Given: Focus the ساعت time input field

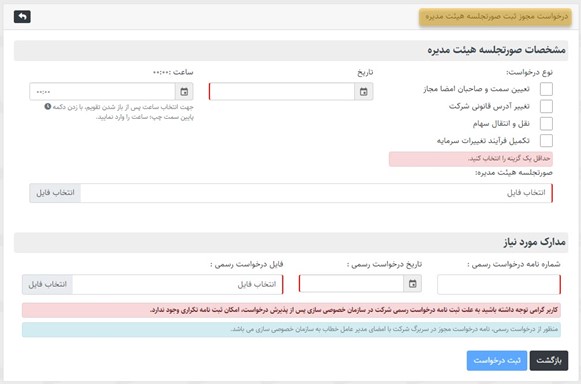Looking at the screenshot, I should [102, 92].
